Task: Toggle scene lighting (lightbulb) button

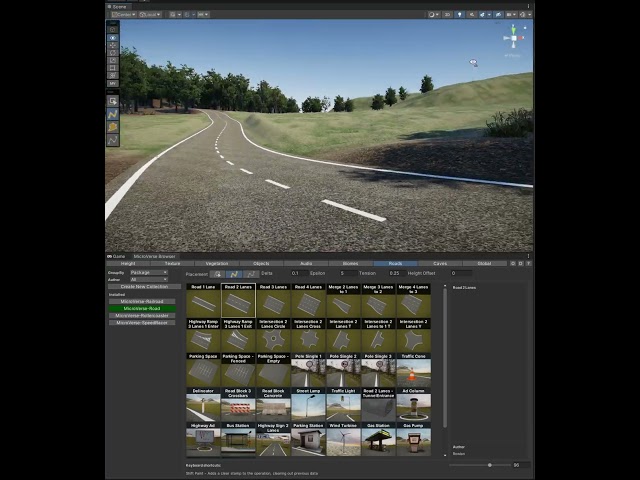Action: (460, 14)
